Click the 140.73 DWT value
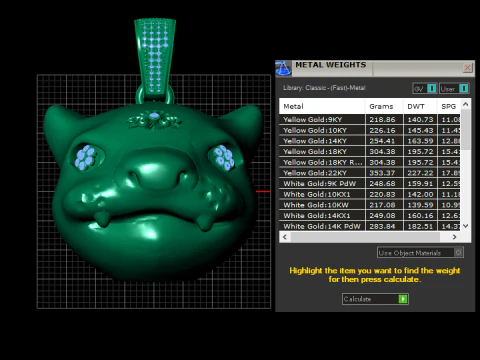Viewport: 480px width, 360px height. coord(420,119)
